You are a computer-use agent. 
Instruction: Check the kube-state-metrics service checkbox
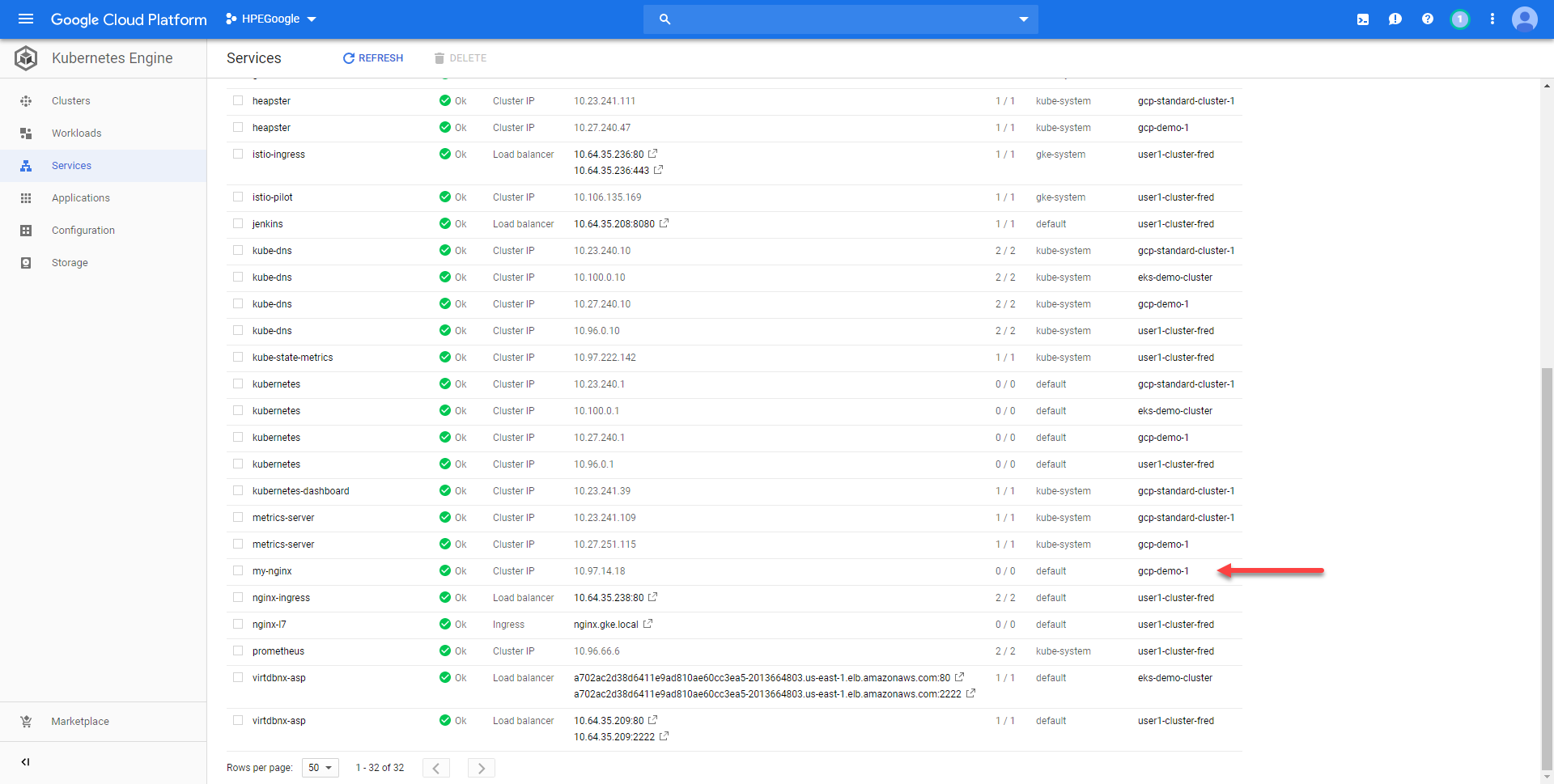click(238, 357)
